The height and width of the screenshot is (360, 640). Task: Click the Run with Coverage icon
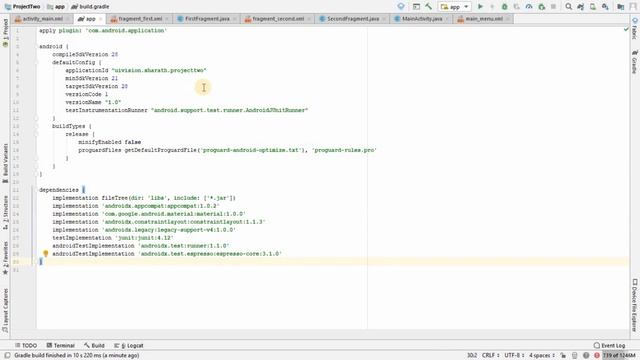[x=517, y=7]
